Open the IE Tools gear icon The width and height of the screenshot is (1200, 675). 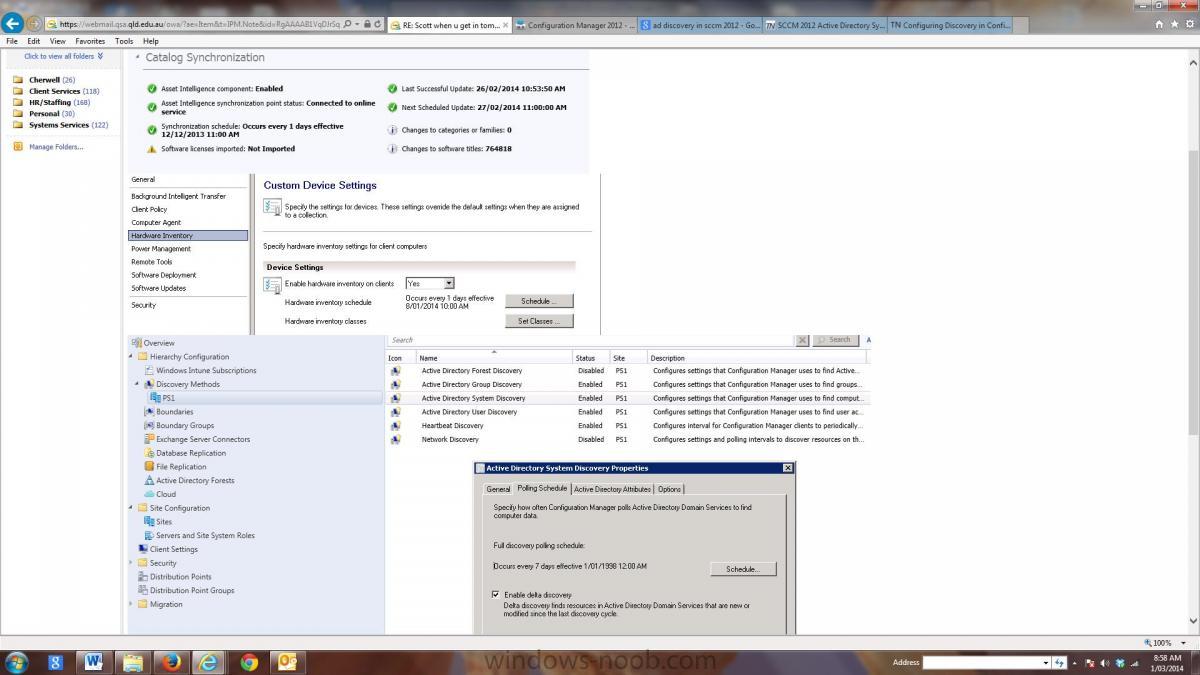(x=1188, y=23)
